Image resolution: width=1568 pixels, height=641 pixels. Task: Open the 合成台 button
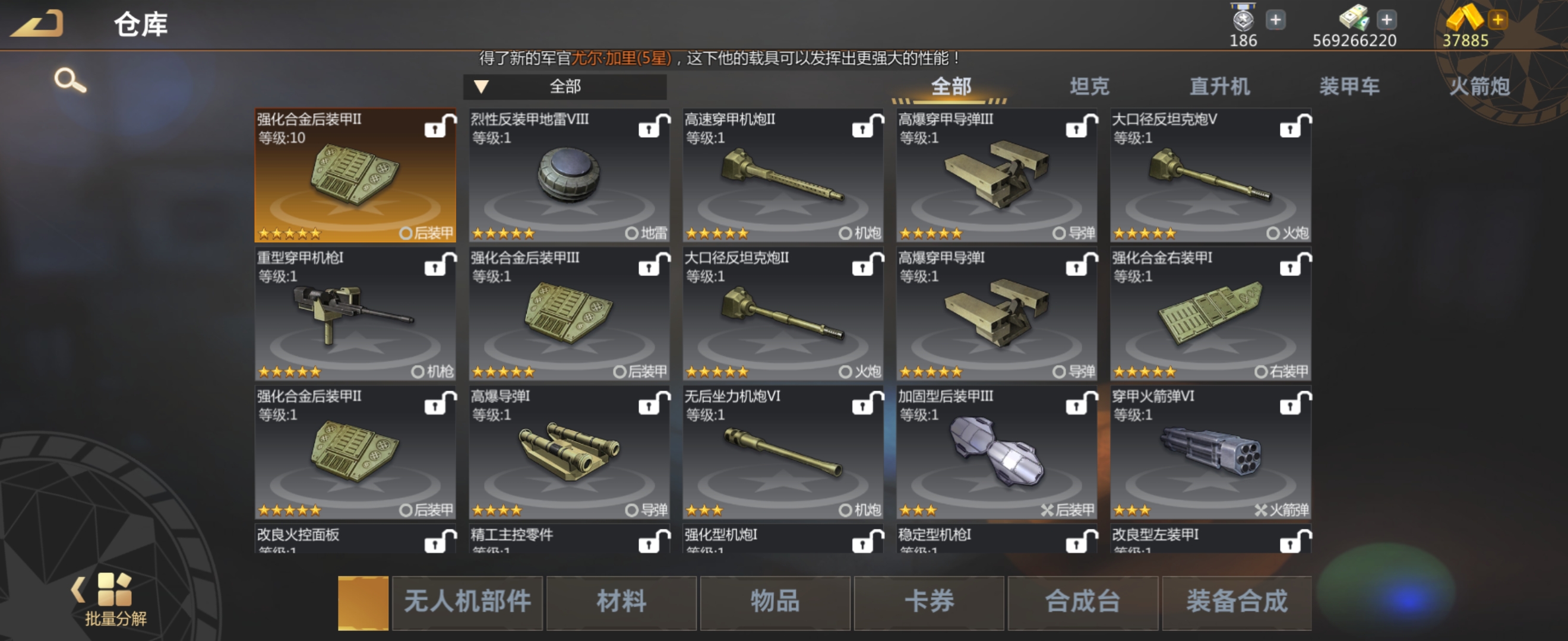tap(1082, 602)
